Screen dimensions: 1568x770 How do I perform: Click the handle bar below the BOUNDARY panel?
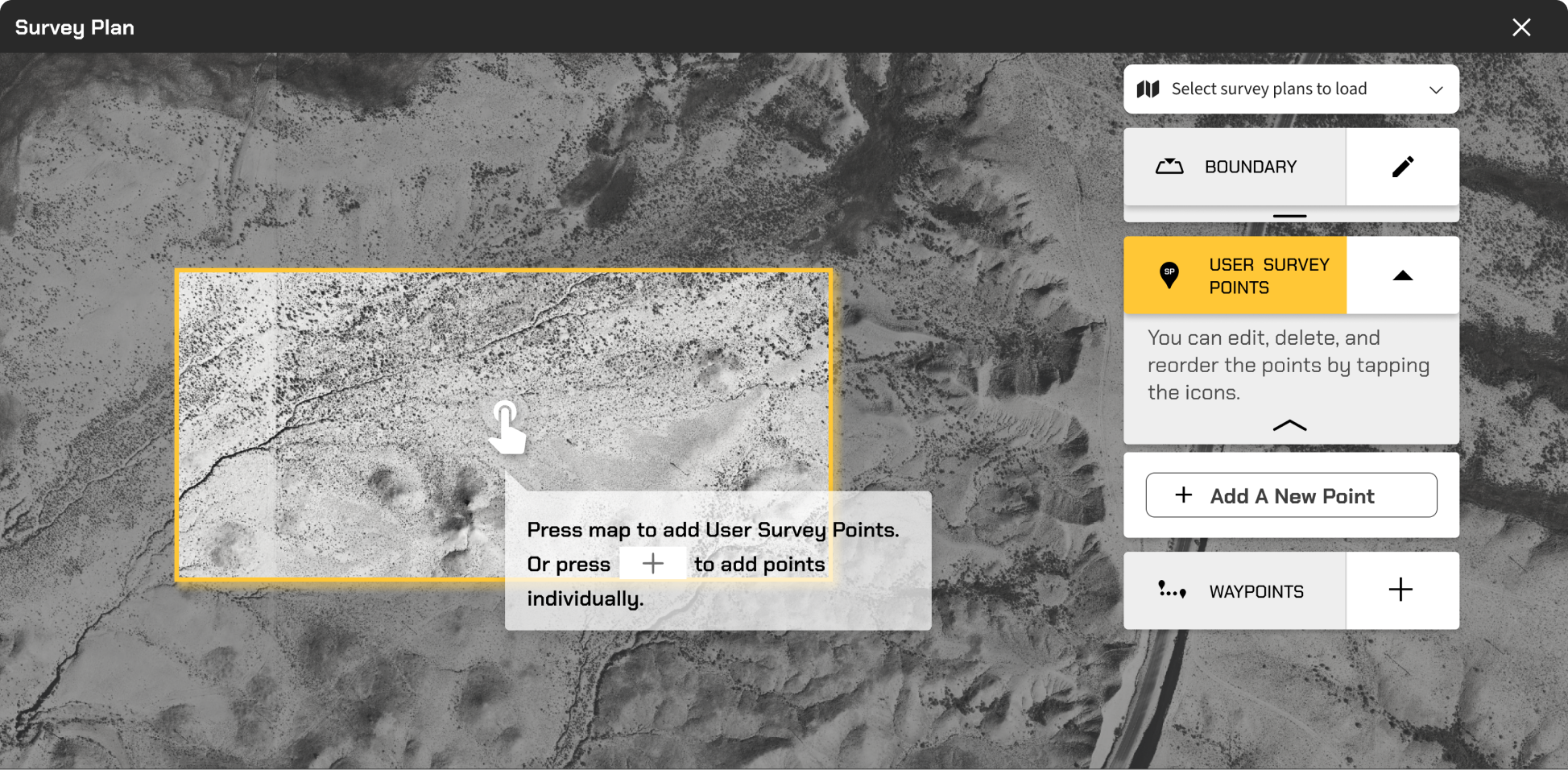click(x=1289, y=216)
